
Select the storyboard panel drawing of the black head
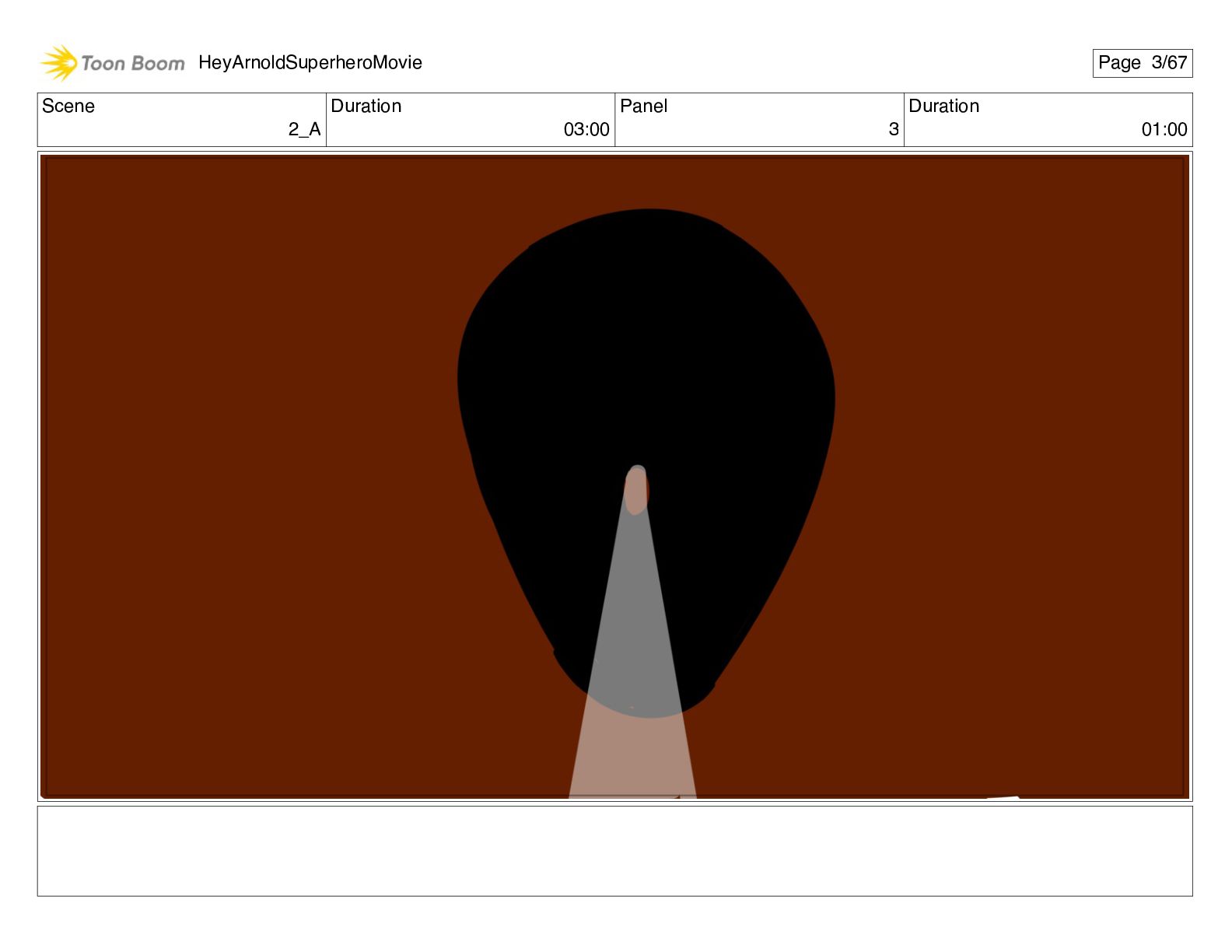click(615, 477)
